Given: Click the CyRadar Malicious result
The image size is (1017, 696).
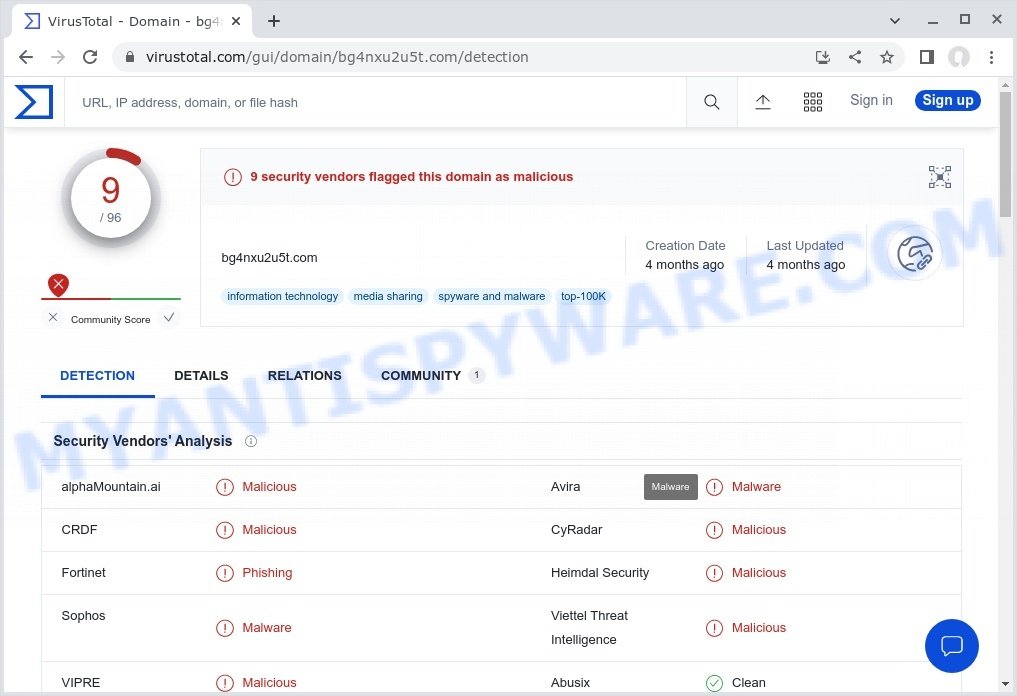Looking at the screenshot, I should (x=758, y=530).
